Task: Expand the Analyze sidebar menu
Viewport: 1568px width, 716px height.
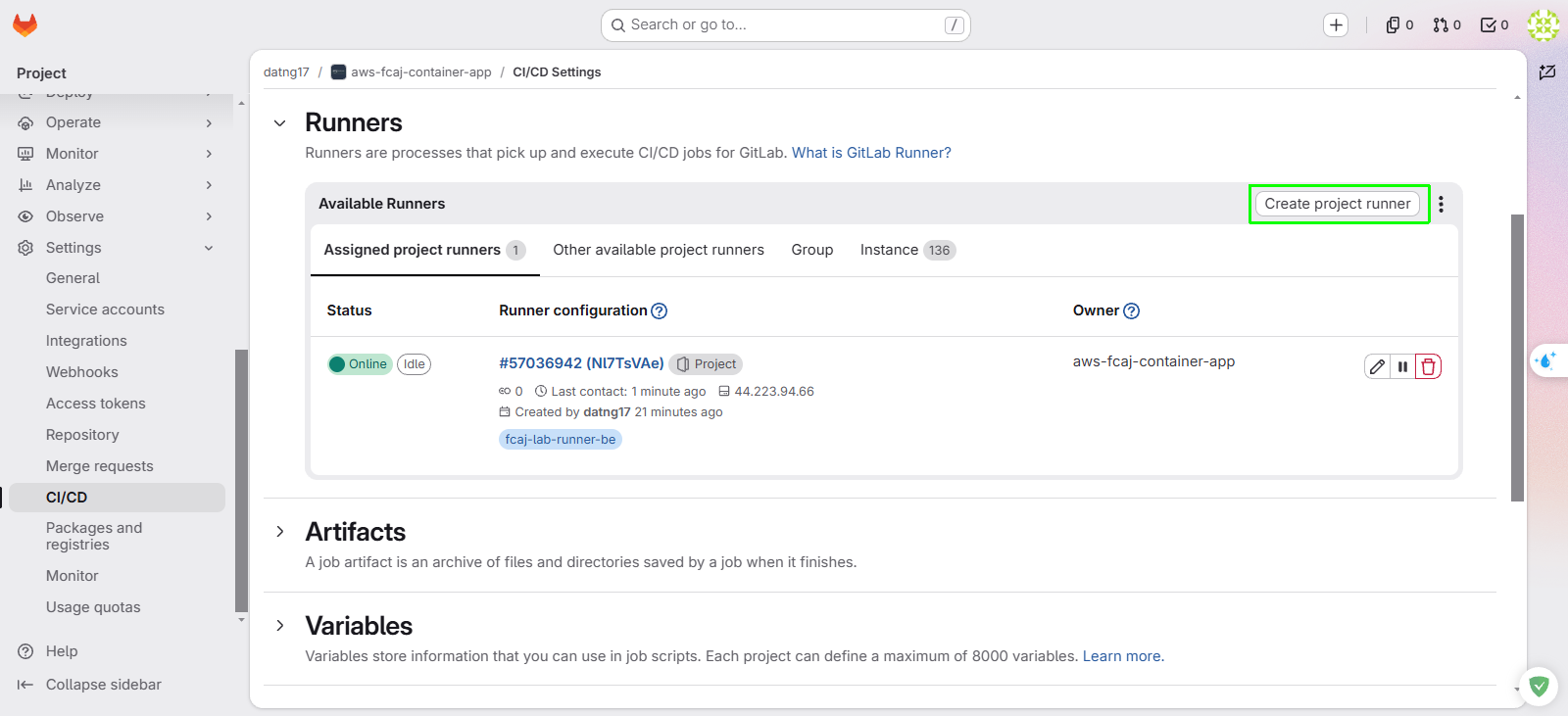Action: (x=118, y=185)
